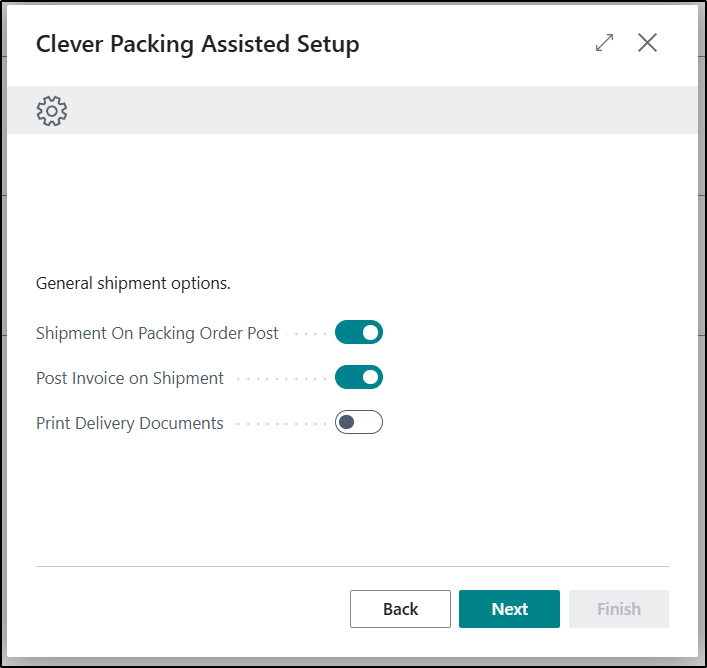This screenshot has width=707, height=668.
Task: Click empty footer space left of Back button
Action: 190,609
